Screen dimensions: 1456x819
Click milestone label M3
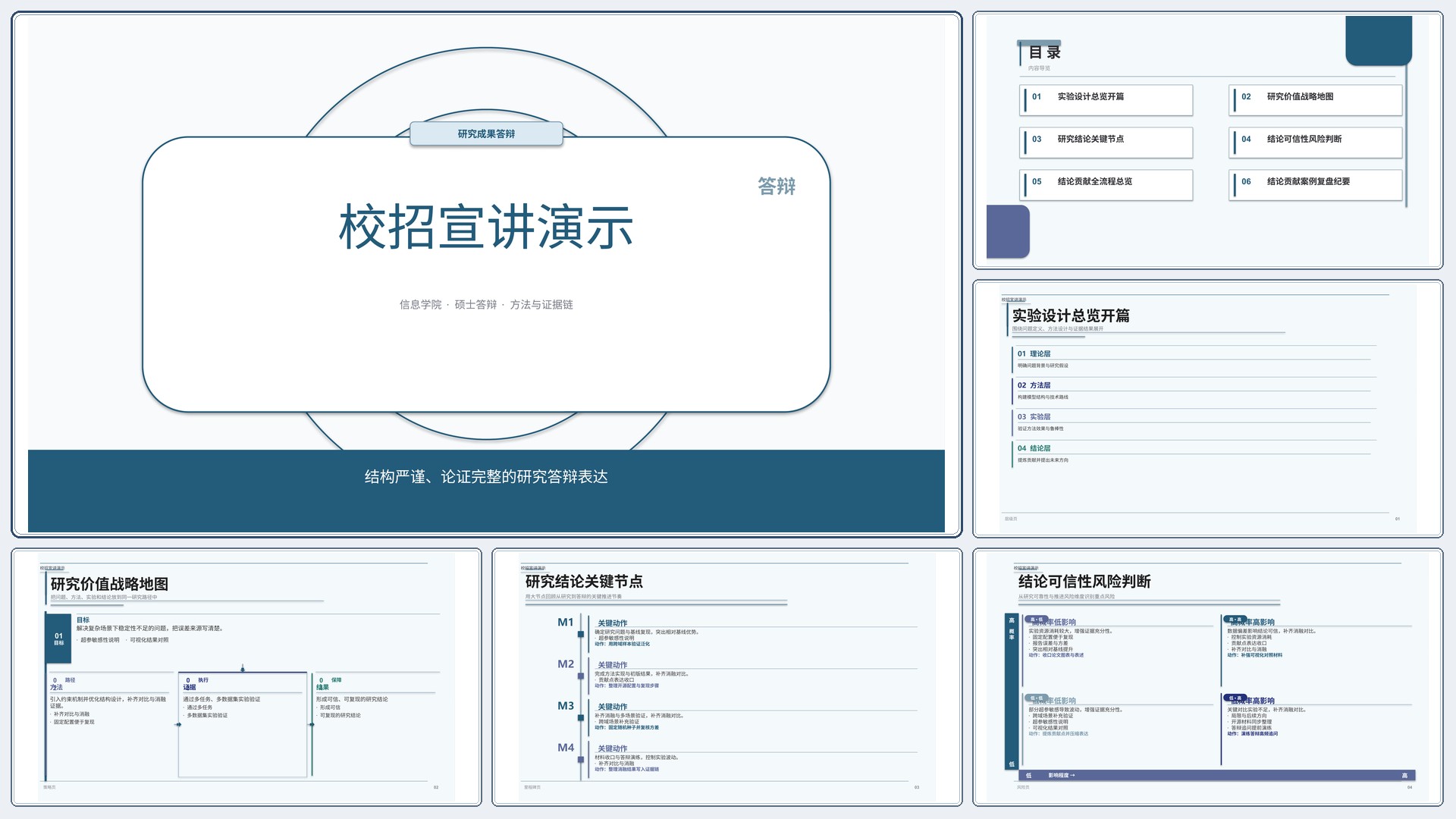566,706
